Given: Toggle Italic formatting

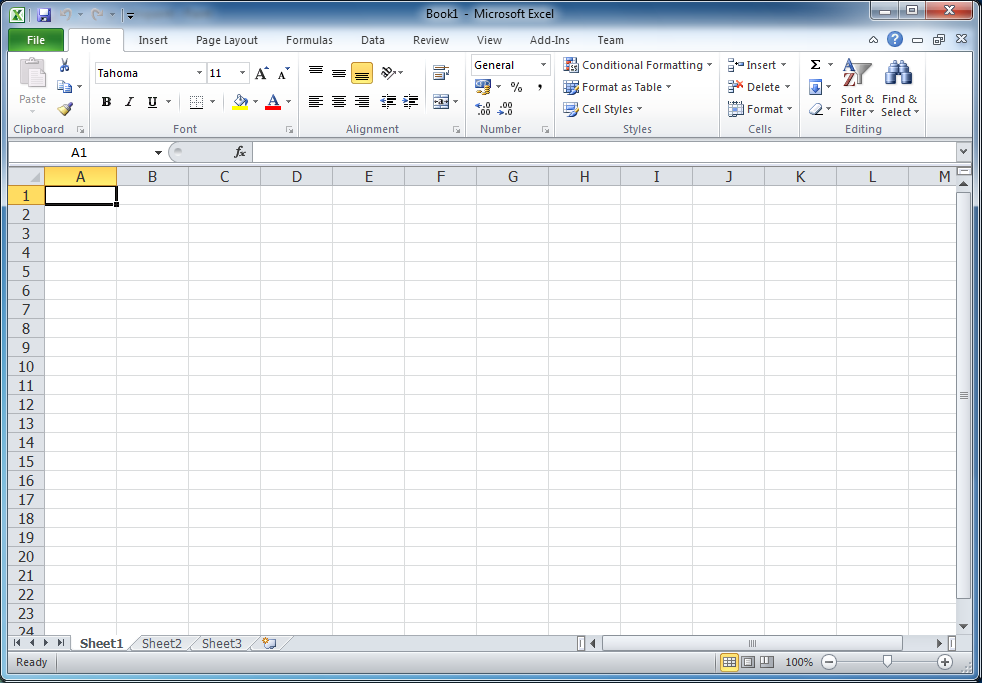Looking at the screenshot, I should click(129, 102).
